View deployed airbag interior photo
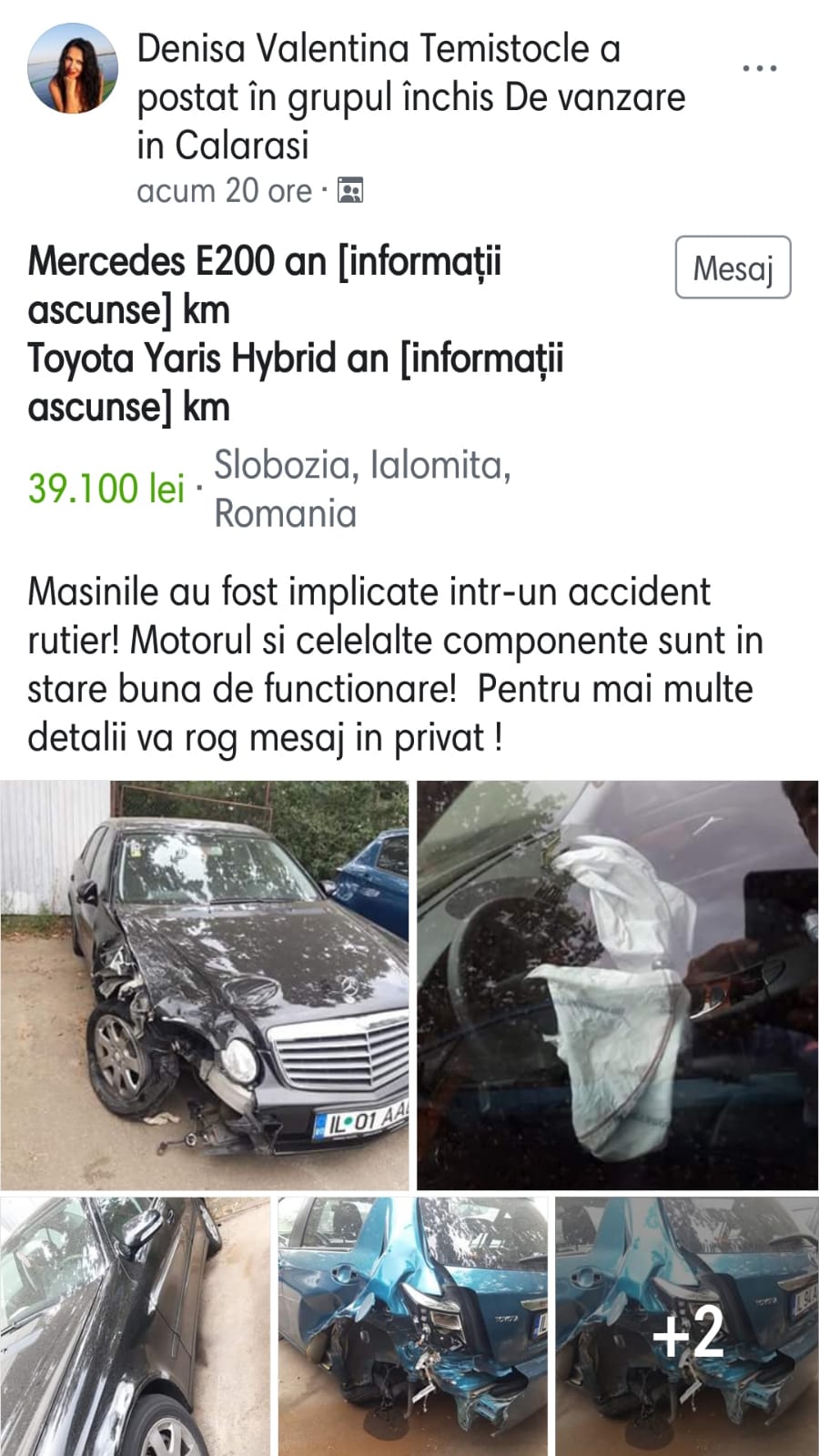Image resolution: width=819 pixels, height=1456 pixels. click(x=617, y=986)
